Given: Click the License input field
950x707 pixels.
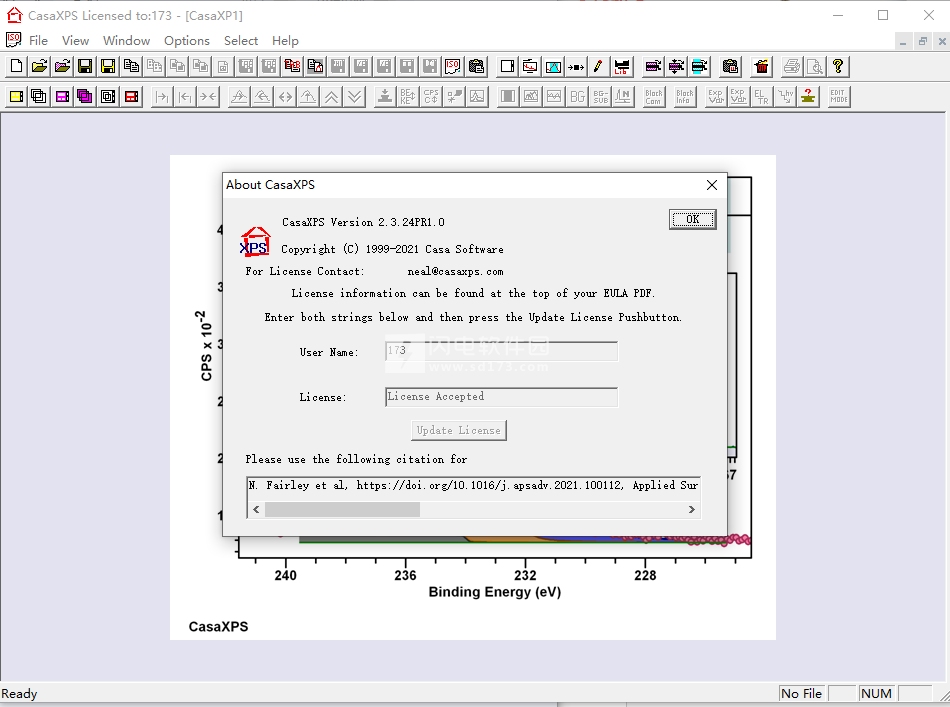Looking at the screenshot, I should tap(502, 397).
